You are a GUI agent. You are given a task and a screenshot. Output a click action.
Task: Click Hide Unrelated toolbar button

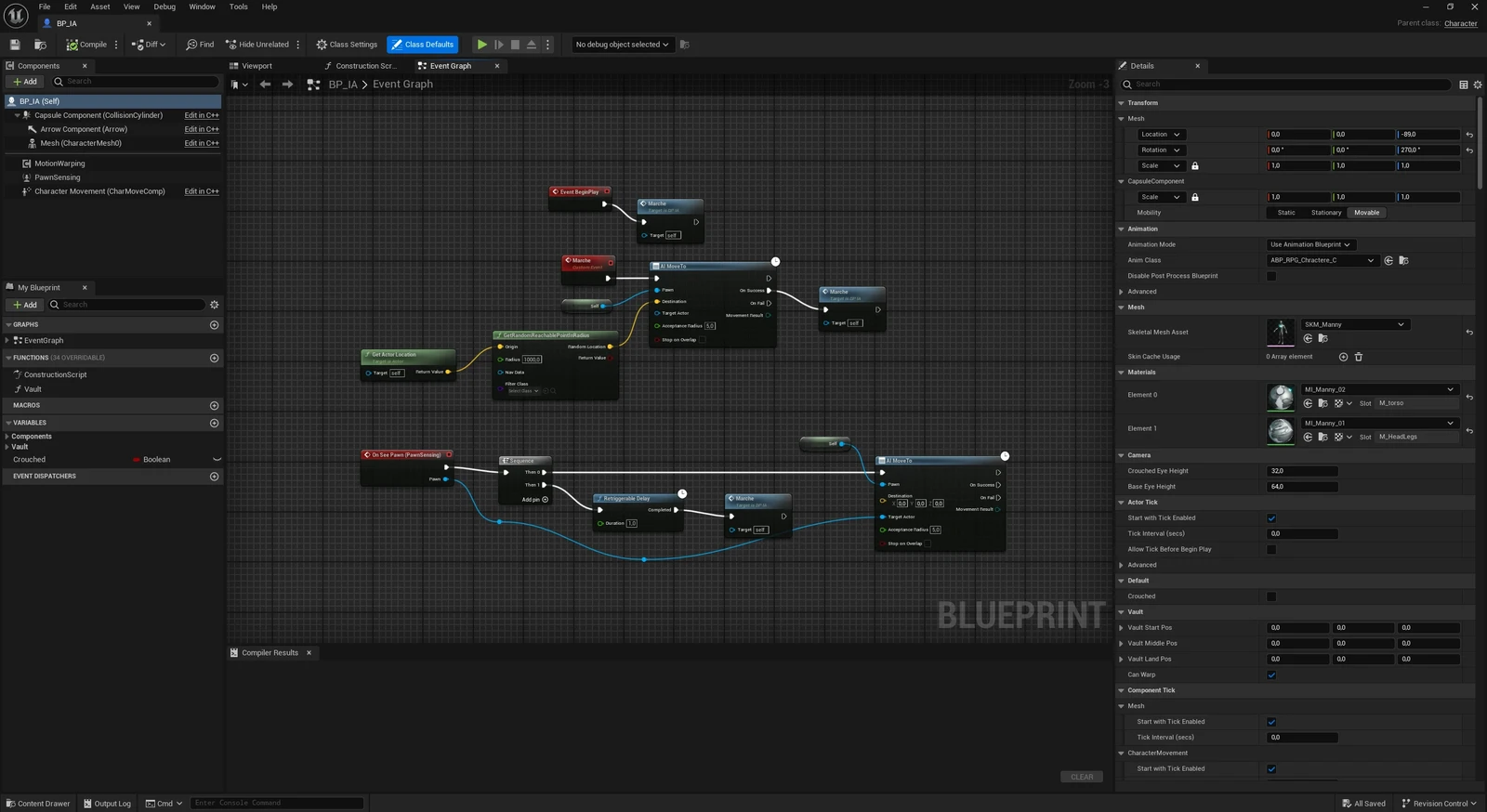point(257,45)
